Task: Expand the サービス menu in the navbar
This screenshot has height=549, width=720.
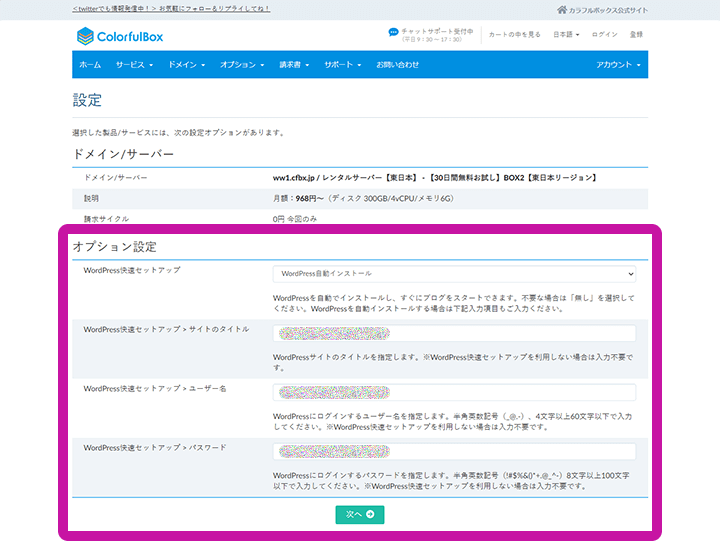Action: point(133,65)
